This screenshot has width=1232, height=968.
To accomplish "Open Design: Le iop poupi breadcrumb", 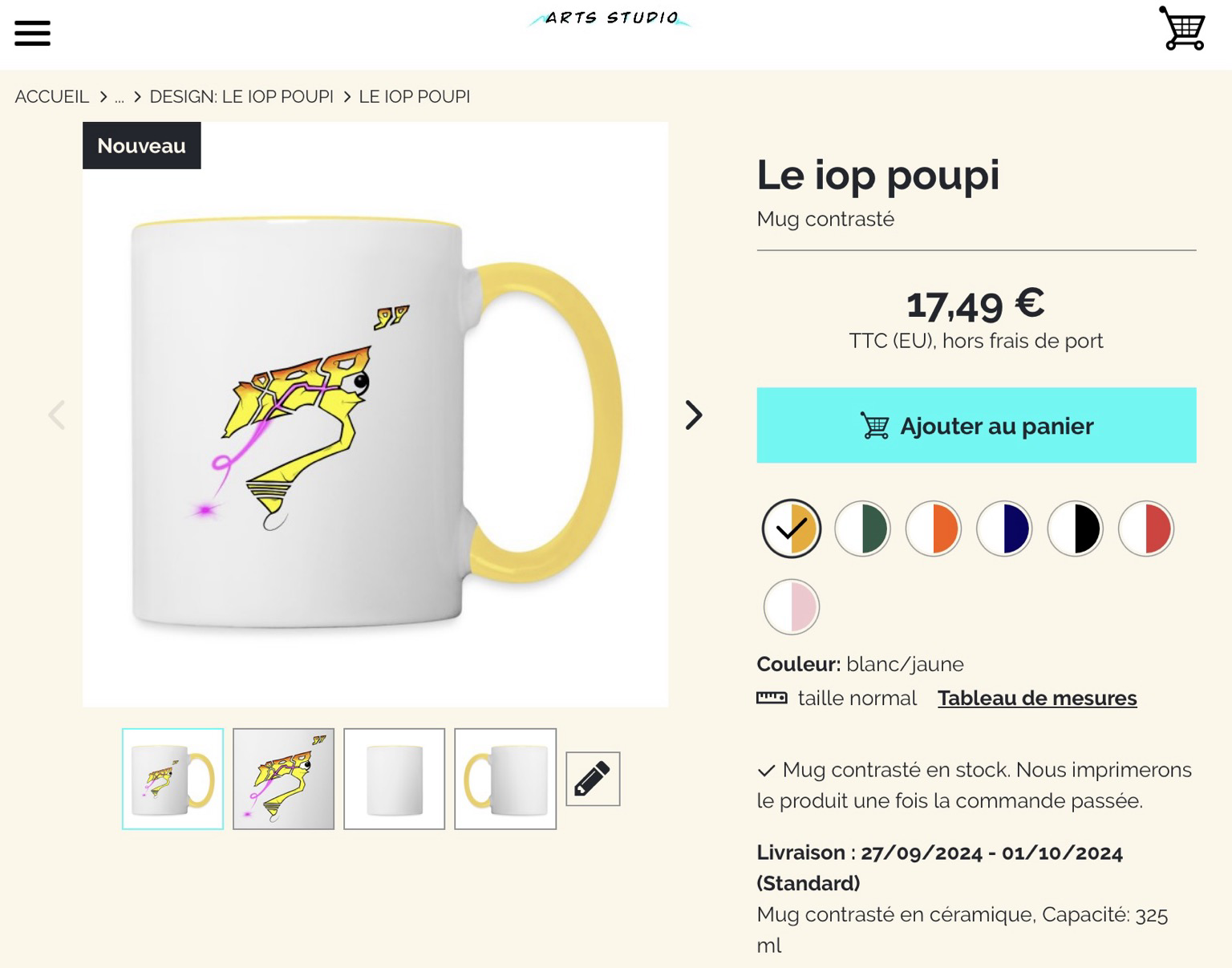I will tap(241, 96).
